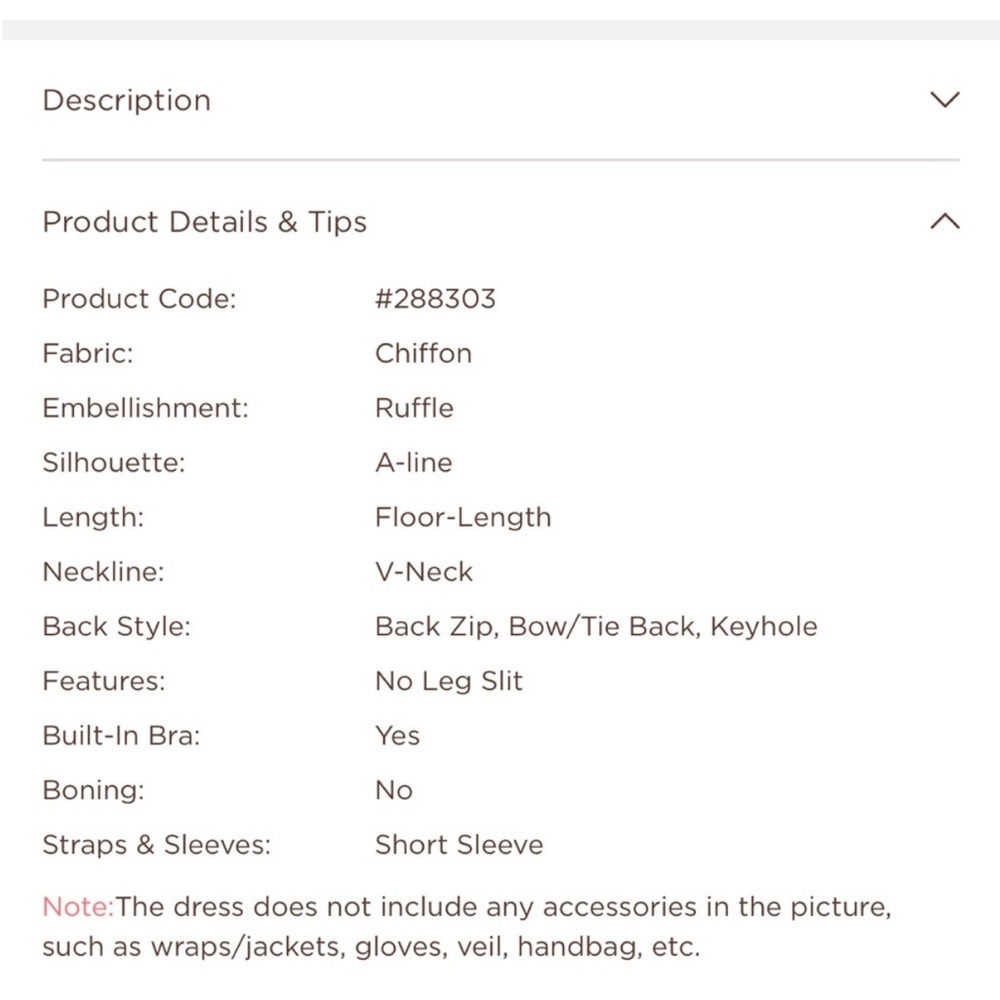Click the Chiffon fabric value
Image resolution: width=1000 pixels, height=1000 pixels.
pyautogui.click(x=423, y=353)
